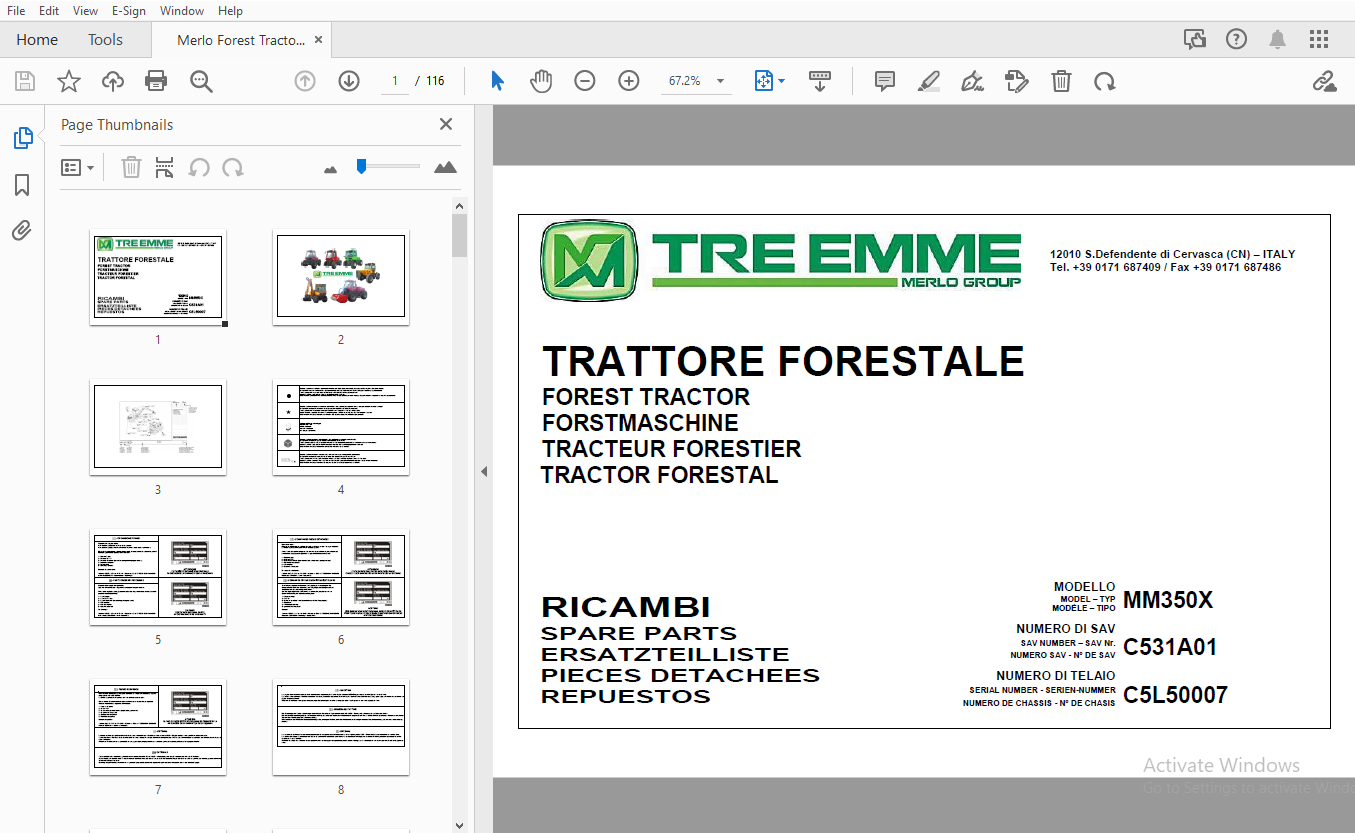Viewport: 1355px width, 833px height.
Task: Open the apps grid menu
Action: [x=1319, y=40]
